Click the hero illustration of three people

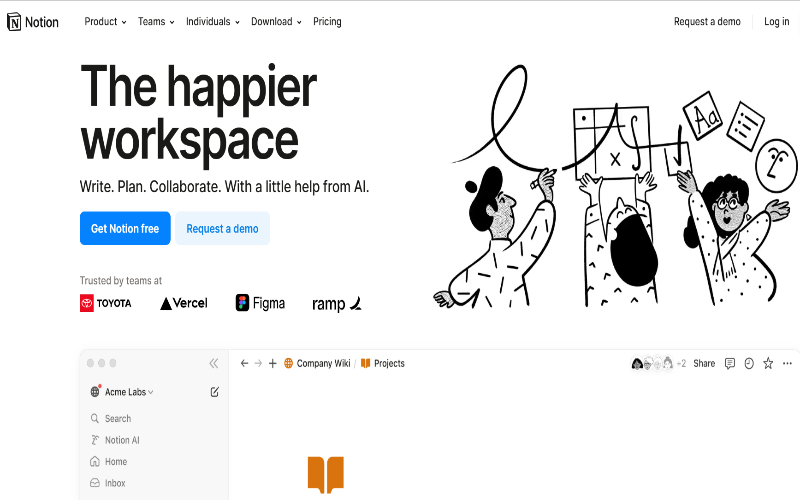coord(615,186)
